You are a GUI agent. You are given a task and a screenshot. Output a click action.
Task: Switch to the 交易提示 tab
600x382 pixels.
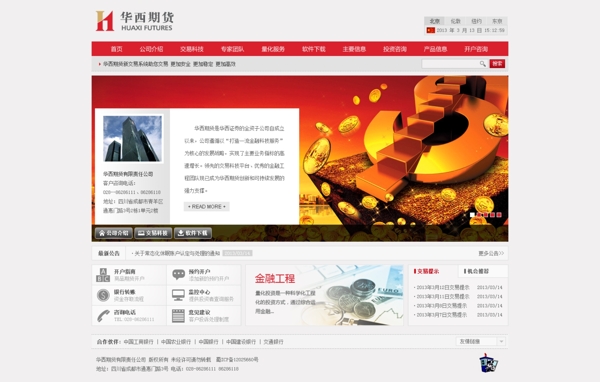[x=428, y=271]
